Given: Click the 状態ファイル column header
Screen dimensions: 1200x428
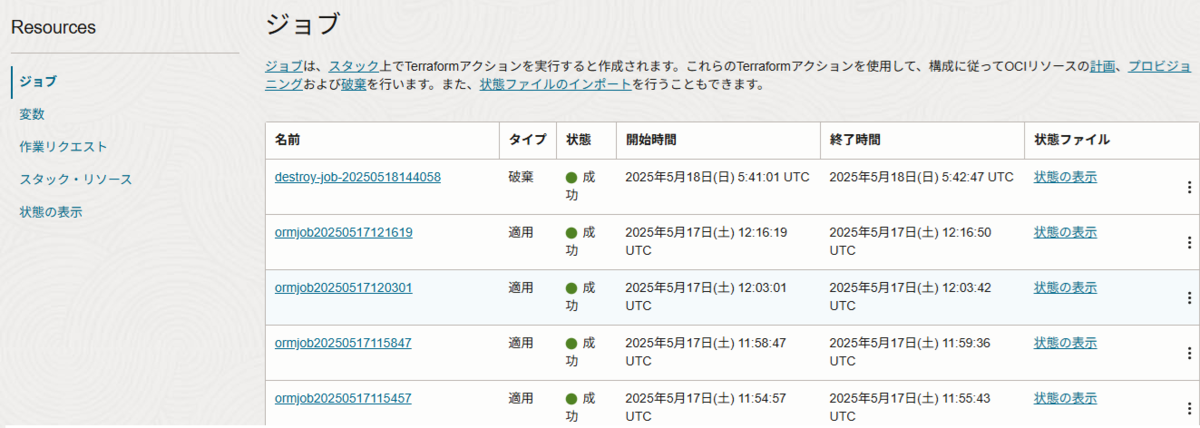Looking at the screenshot, I should [1072, 140].
